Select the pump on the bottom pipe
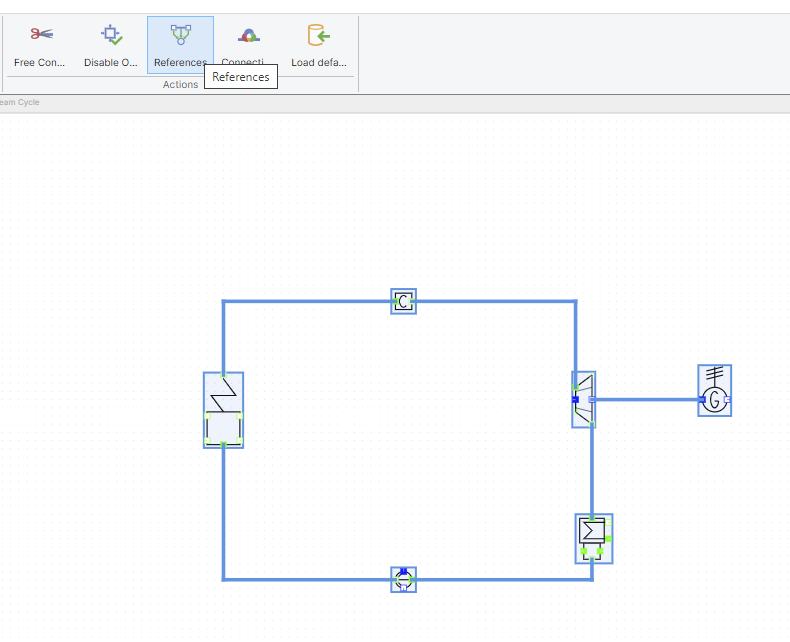 tap(403, 579)
